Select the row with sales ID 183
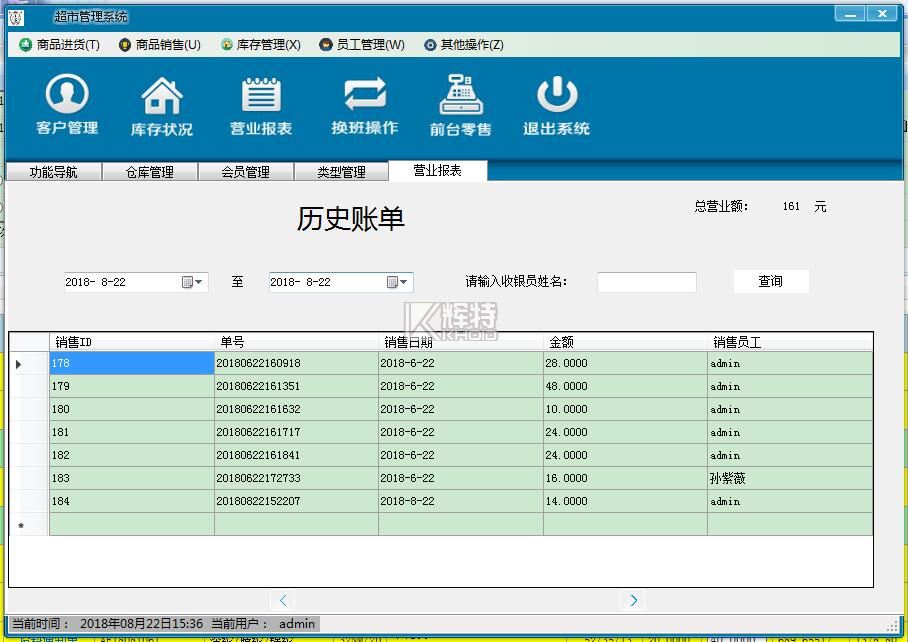This screenshot has height=642, width=908. 131,479
